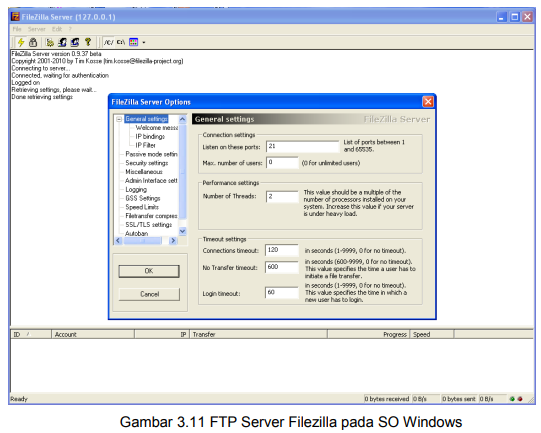Sort connections by ID column header
Viewport: 541px width, 433px height.
point(31,334)
